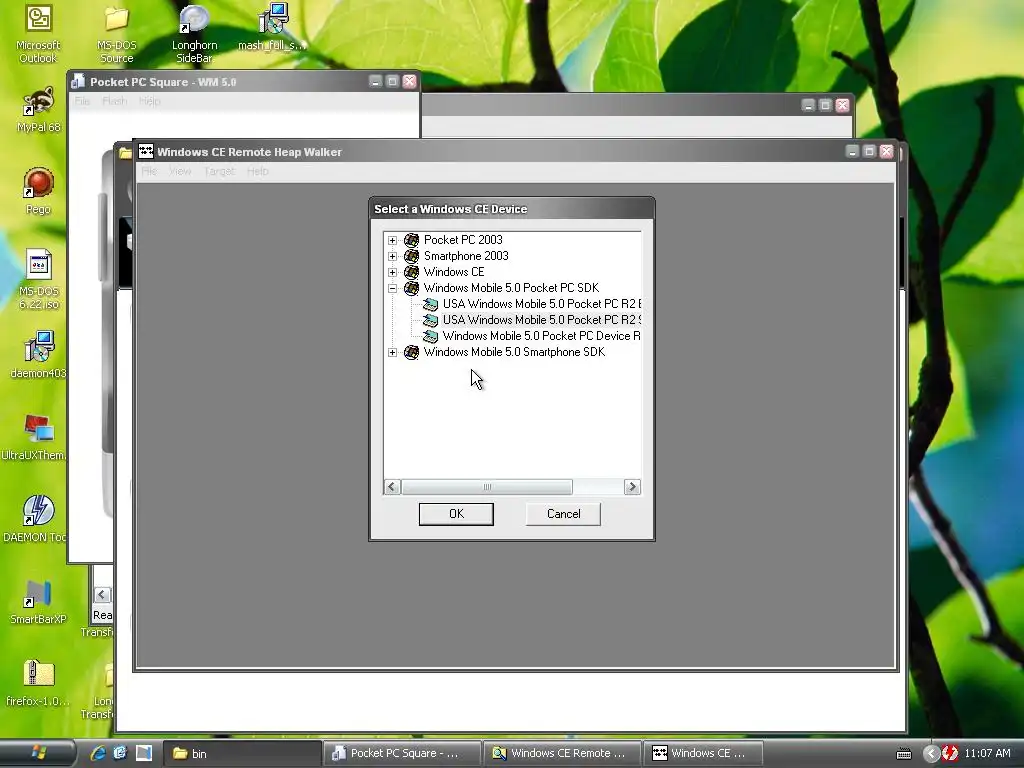Image resolution: width=1024 pixels, height=768 pixels.
Task: Click Pocket PC Square title bar icon
Action: pos(78,82)
